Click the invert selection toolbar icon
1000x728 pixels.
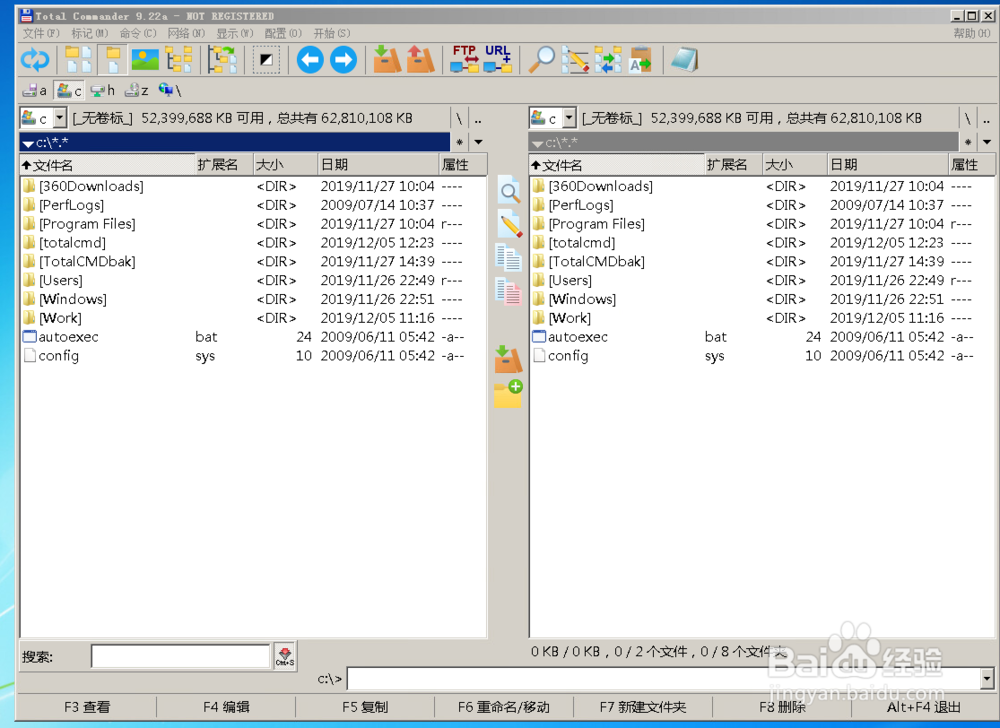(266, 60)
